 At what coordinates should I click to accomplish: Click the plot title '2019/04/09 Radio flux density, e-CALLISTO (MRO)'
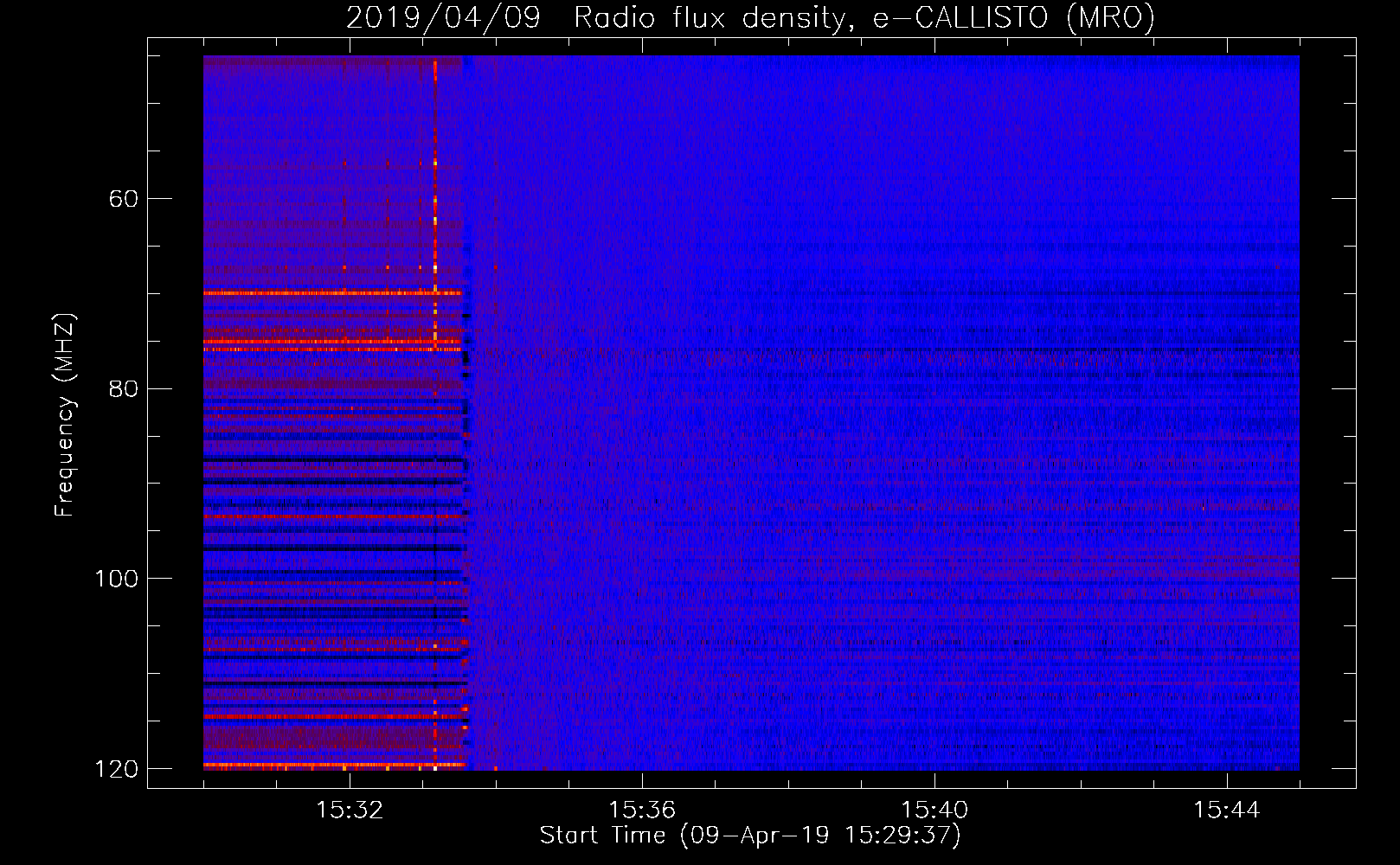coord(750,17)
